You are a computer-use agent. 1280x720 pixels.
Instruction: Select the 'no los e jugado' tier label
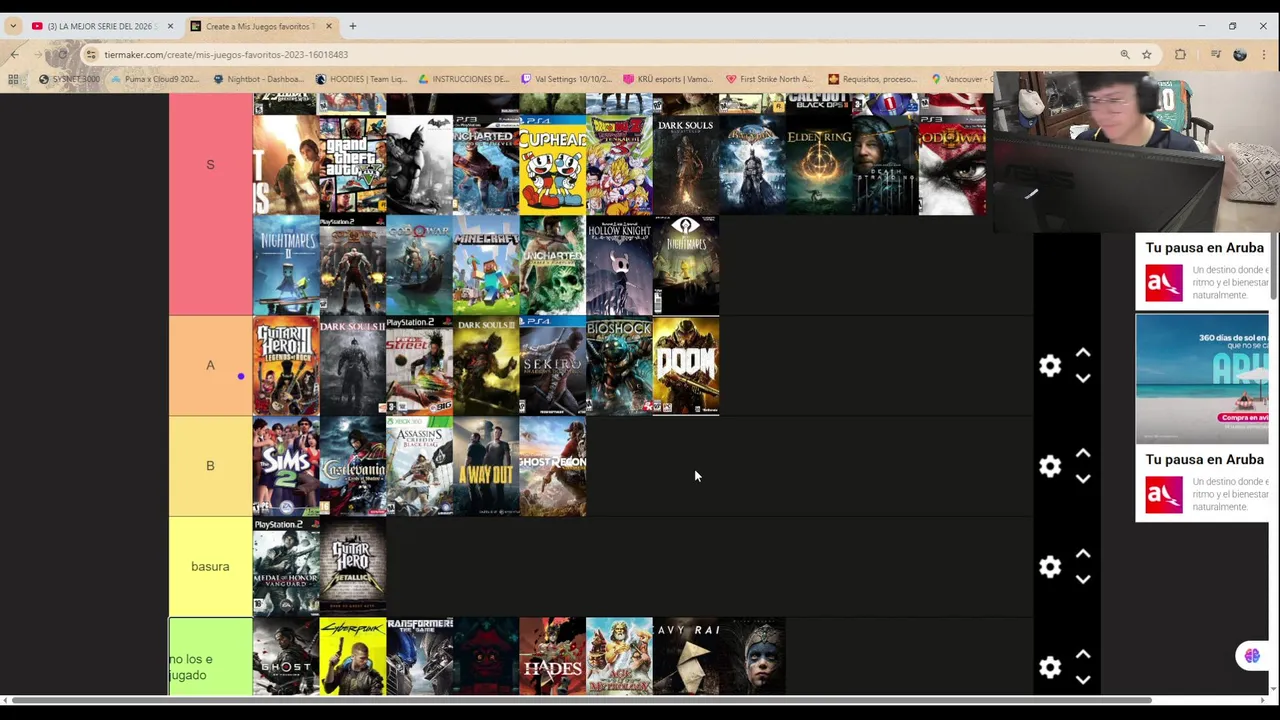click(x=210, y=656)
